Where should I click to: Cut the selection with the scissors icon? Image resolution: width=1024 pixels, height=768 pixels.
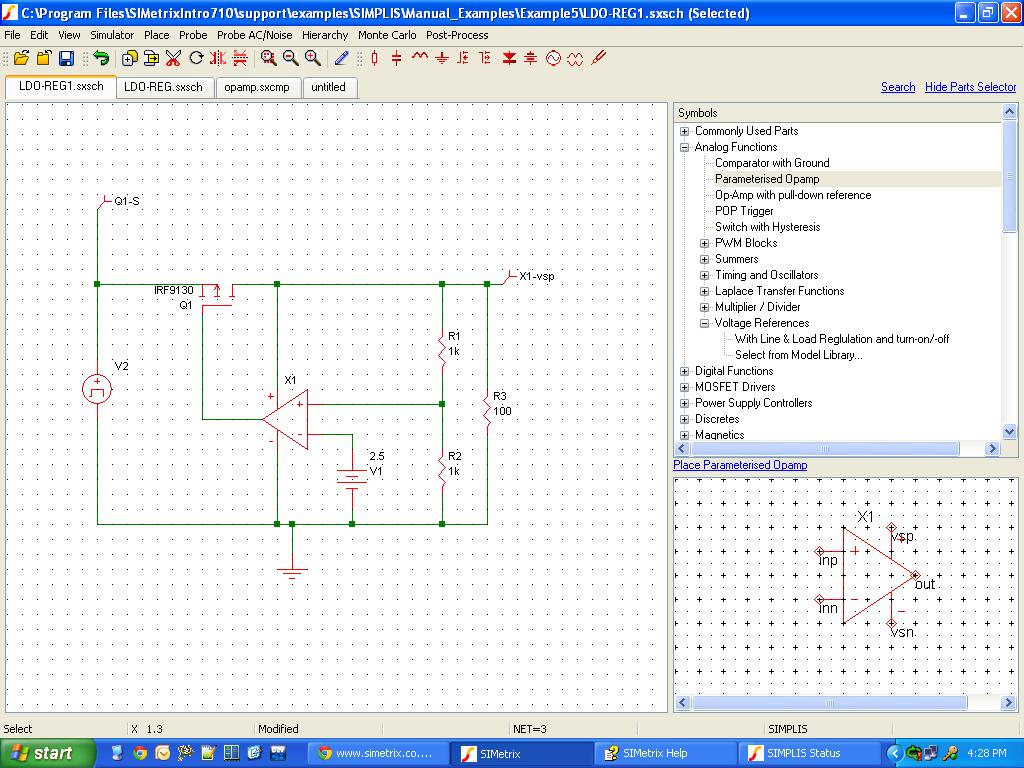173,59
